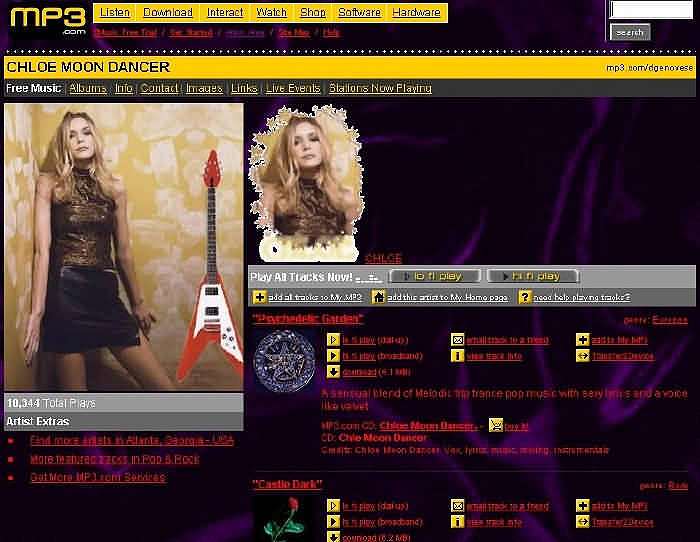Screen dimensions: 700x542
Task: Open the Psychedelic Garden track title link
Action: point(308,318)
